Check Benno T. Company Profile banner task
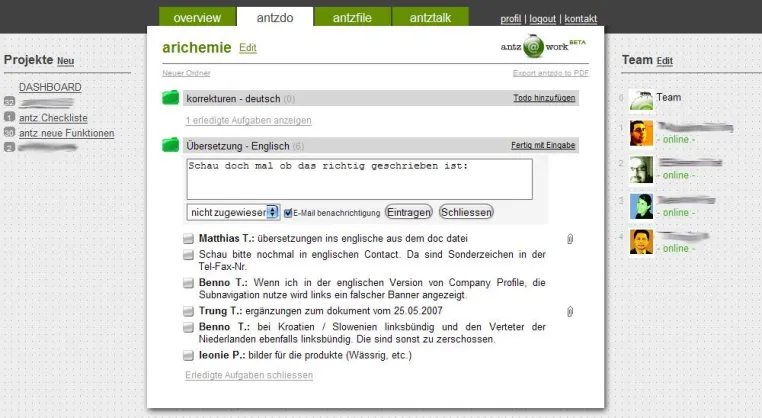This screenshot has height=418, width=762. coord(188,283)
